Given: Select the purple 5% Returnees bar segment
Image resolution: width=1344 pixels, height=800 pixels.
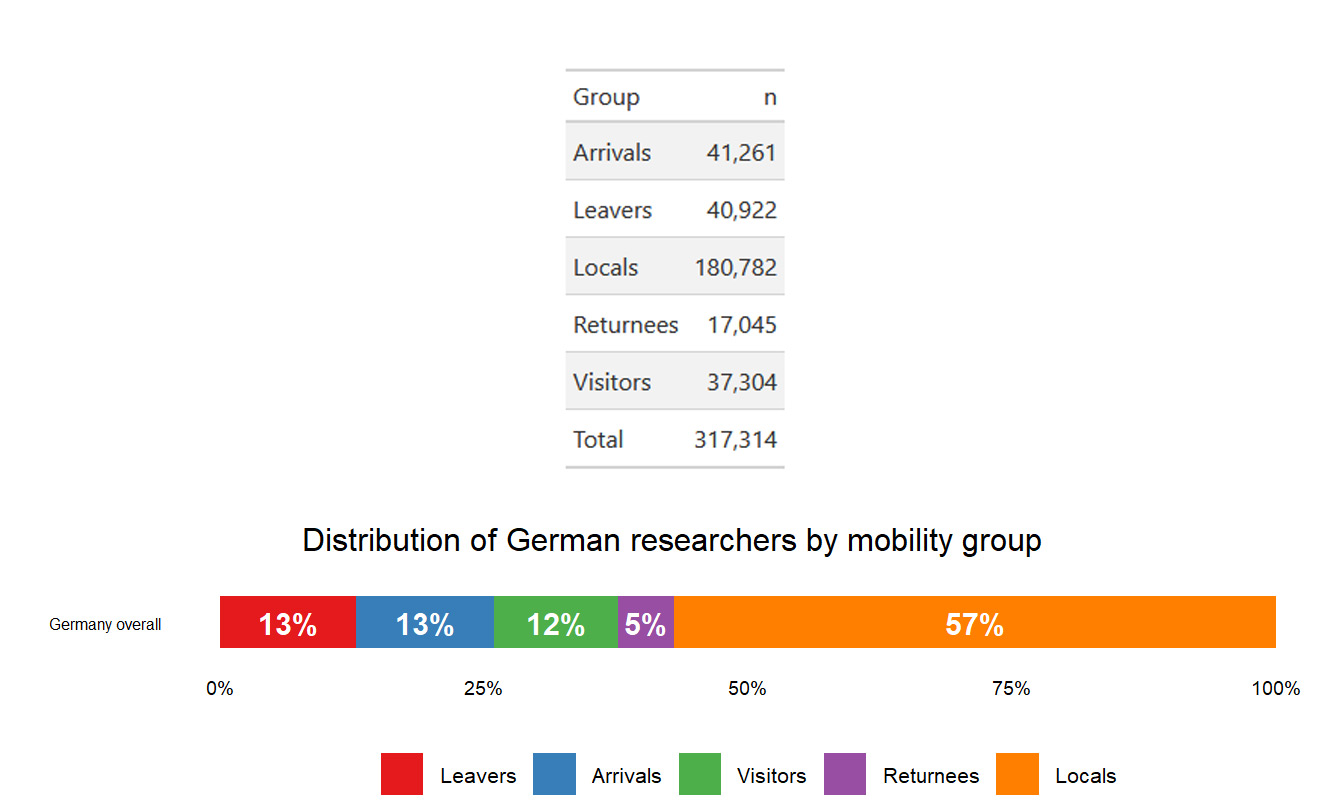Looking at the screenshot, I should coord(646,622).
